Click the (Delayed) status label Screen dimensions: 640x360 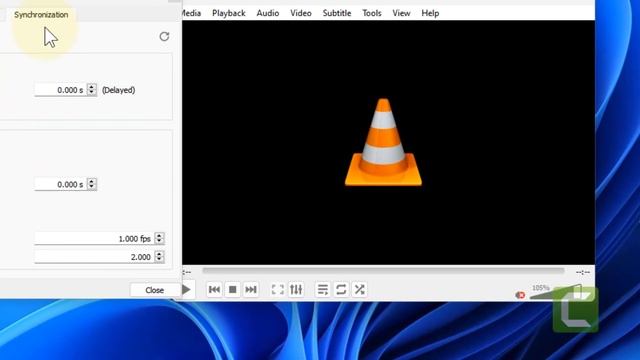[x=118, y=90]
